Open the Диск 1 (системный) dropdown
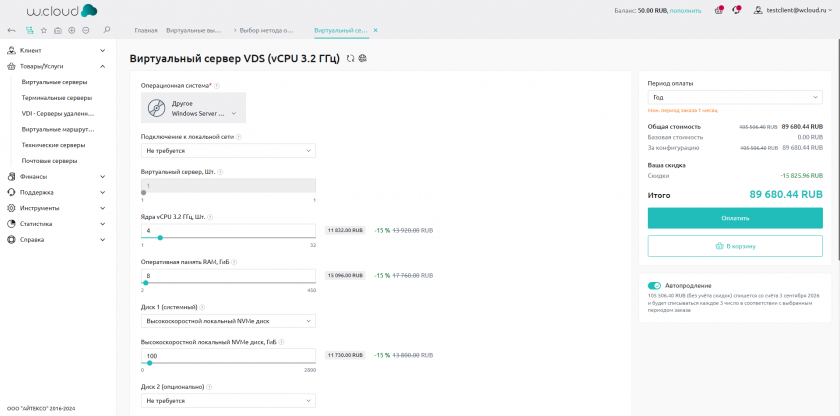The height and width of the screenshot is (416, 840). [x=228, y=321]
